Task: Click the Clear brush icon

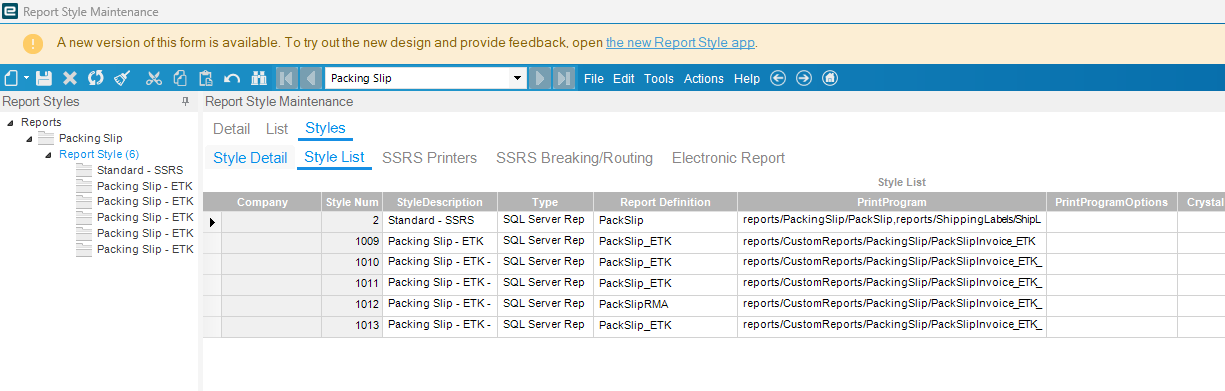Action: [122, 78]
